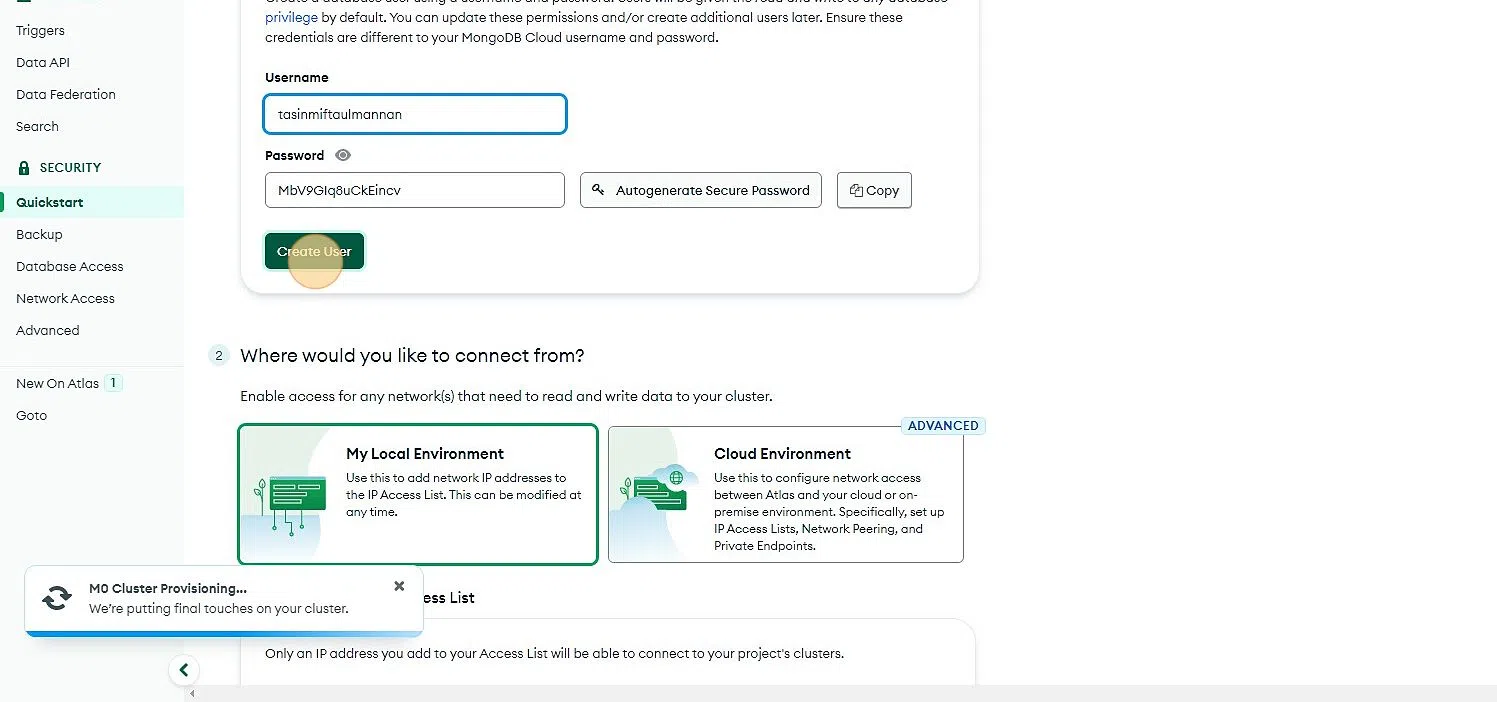Viewport: 1497px width, 702px height.
Task: Click the horizontal scrollbar left arrow
Action: [x=192, y=694]
